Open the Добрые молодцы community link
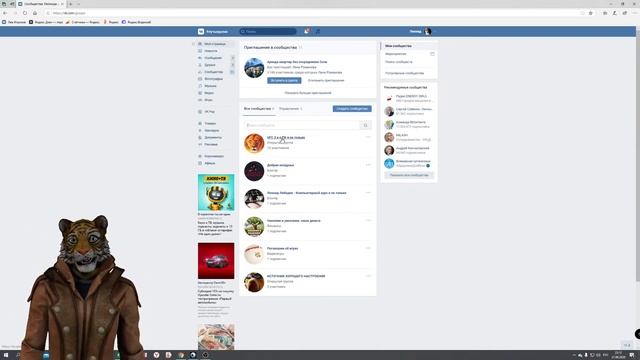640x360 pixels. pyautogui.click(x=280, y=165)
